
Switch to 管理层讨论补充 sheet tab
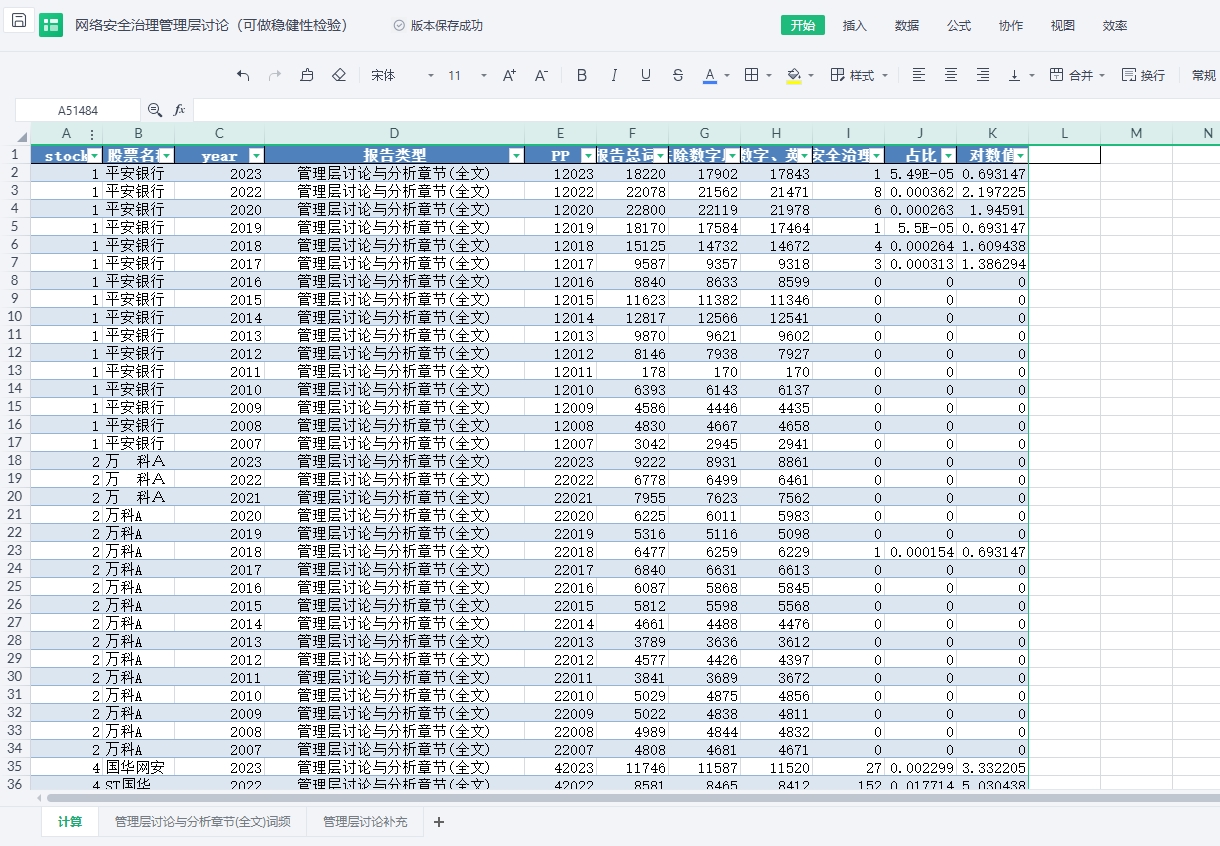pyautogui.click(x=365, y=822)
